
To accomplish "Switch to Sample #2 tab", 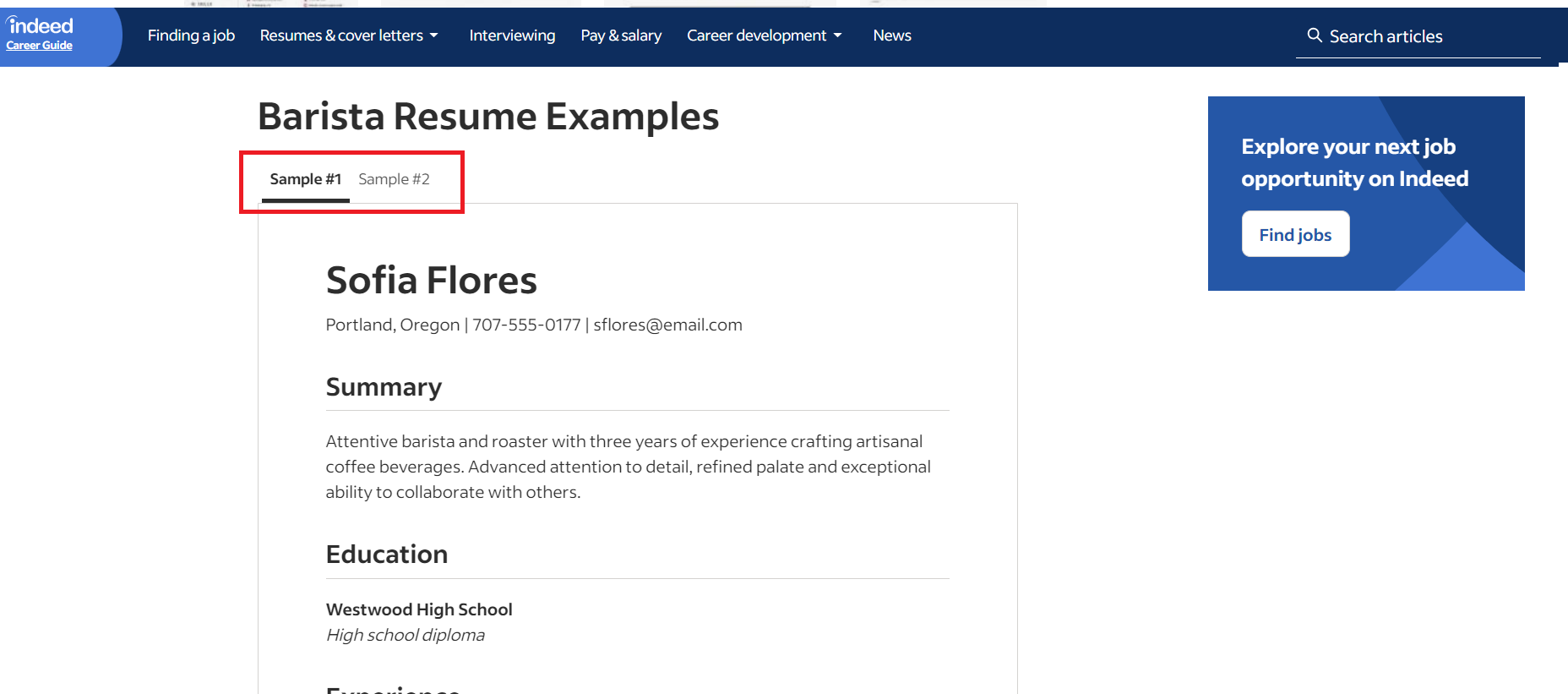I will point(394,179).
